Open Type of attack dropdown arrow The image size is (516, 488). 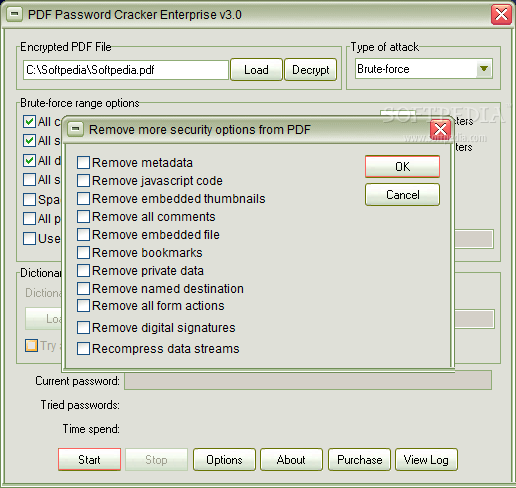pyautogui.click(x=484, y=69)
